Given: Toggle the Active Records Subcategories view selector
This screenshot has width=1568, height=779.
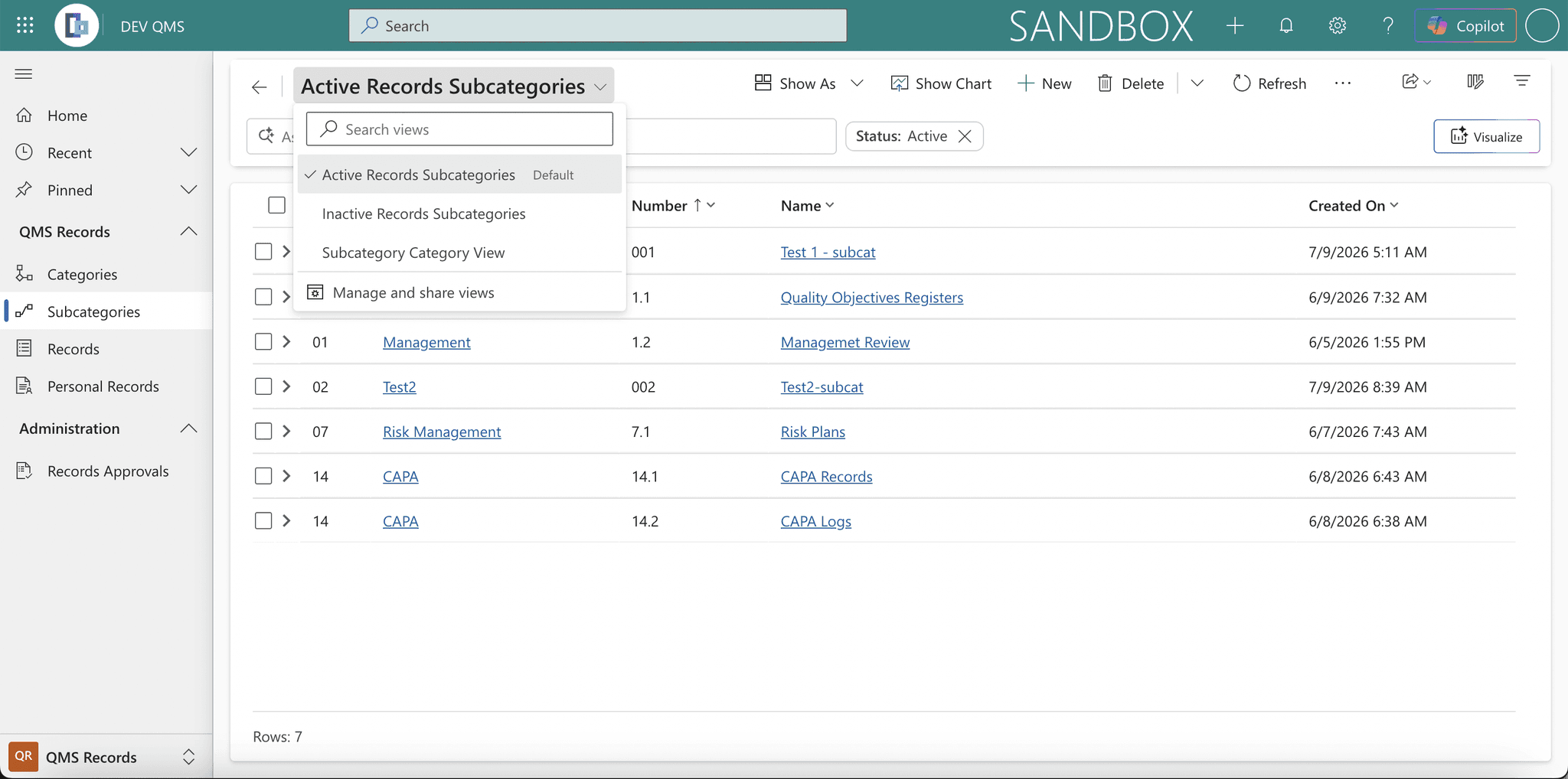Looking at the screenshot, I should tap(453, 86).
